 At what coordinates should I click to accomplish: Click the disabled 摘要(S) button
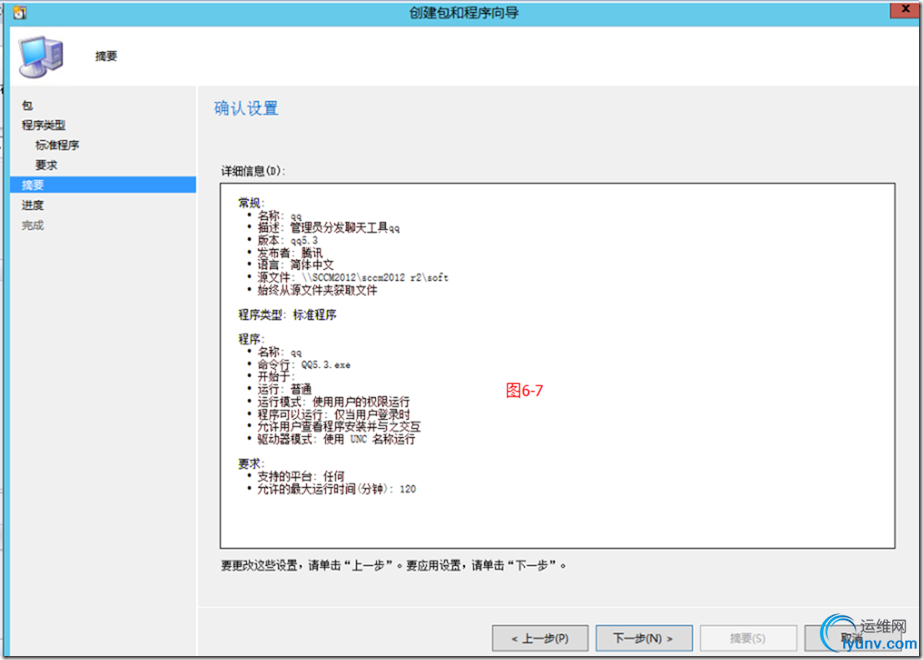click(748, 638)
